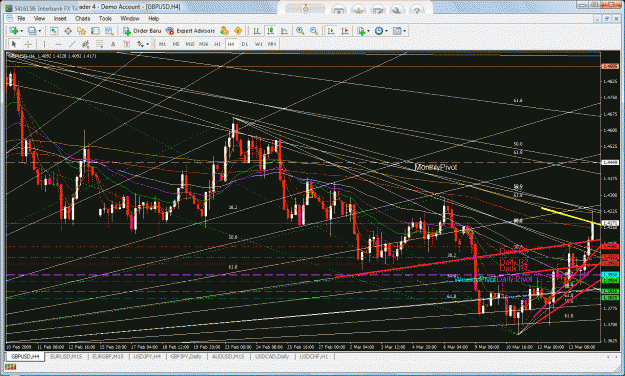Screen dimensions: 625x376
Task: Open the Periods dropdown arrow
Action: 386,31
